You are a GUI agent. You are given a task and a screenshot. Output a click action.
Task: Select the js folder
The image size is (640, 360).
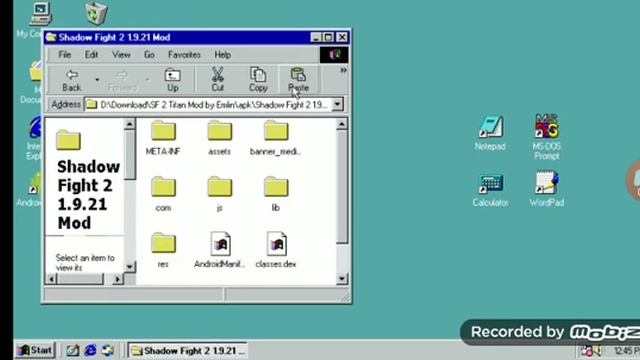point(220,194)
